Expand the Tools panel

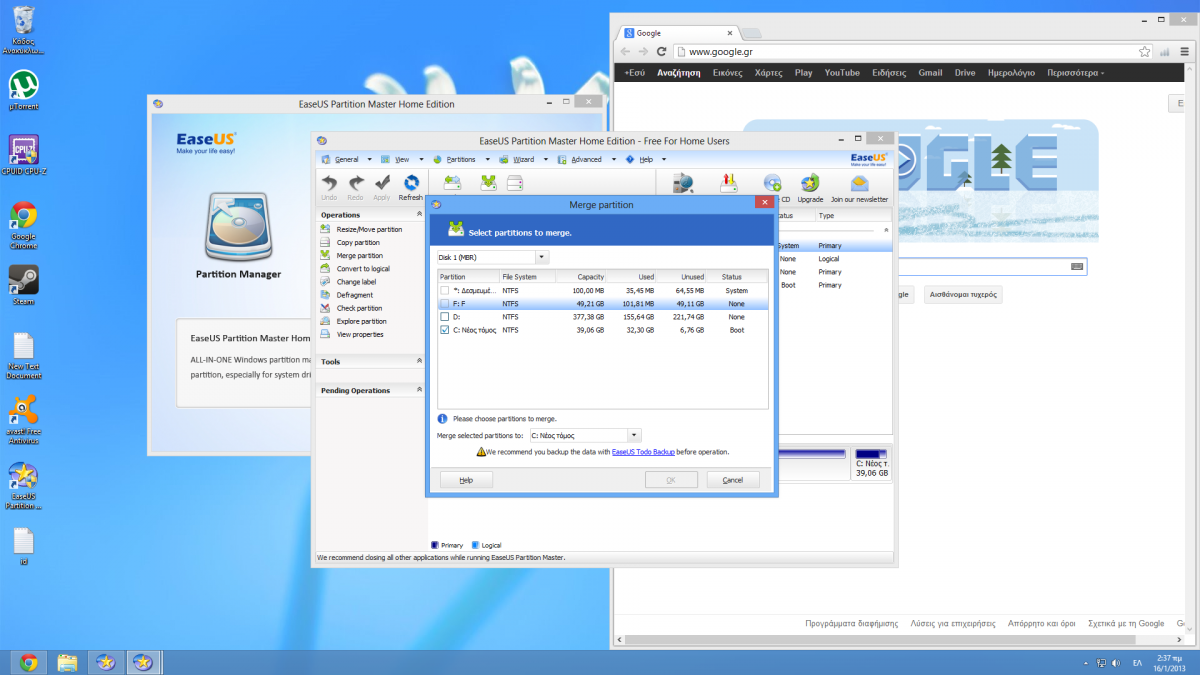pos(418,361)
